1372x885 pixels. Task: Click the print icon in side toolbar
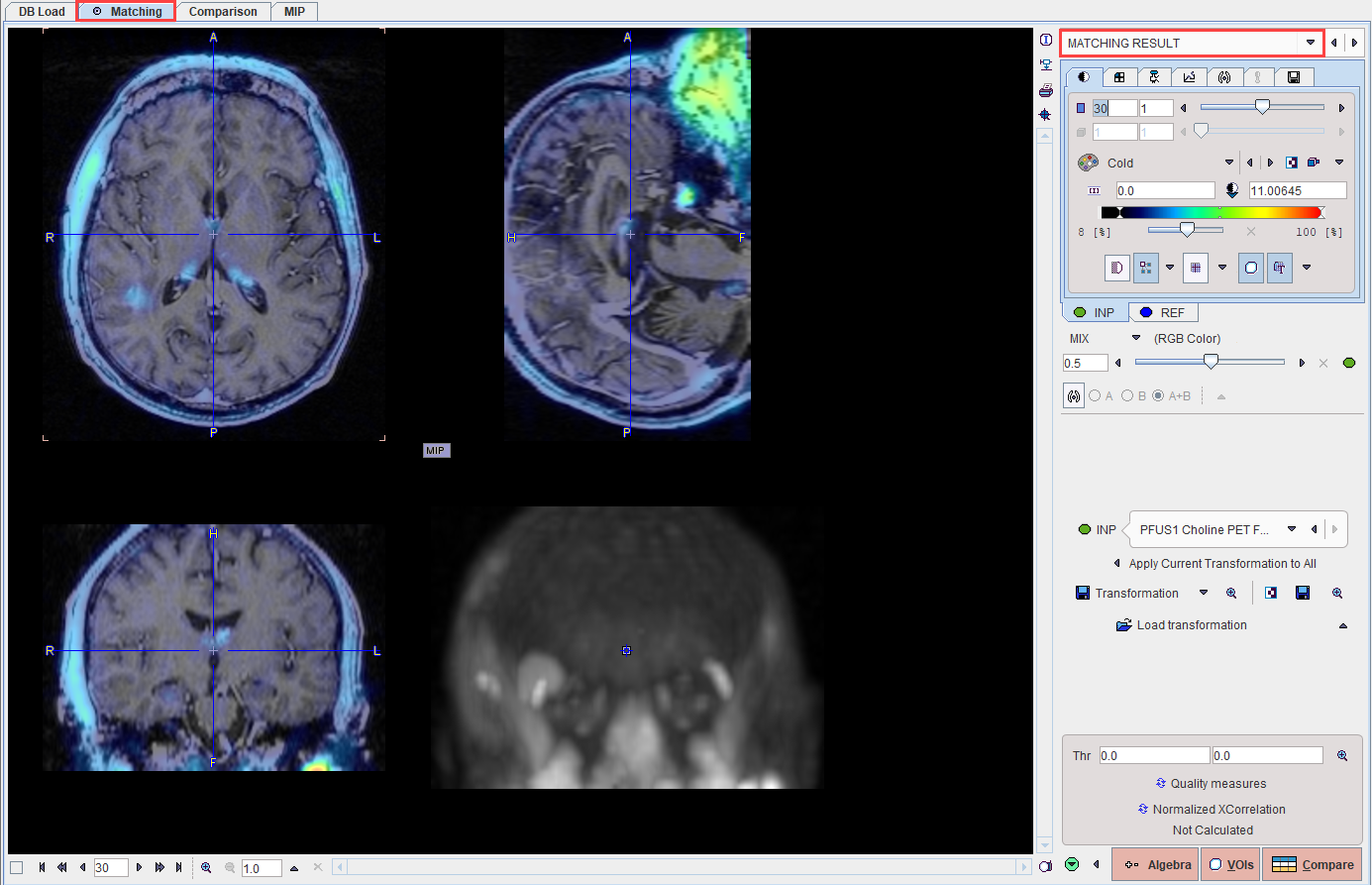(1045, 90)
